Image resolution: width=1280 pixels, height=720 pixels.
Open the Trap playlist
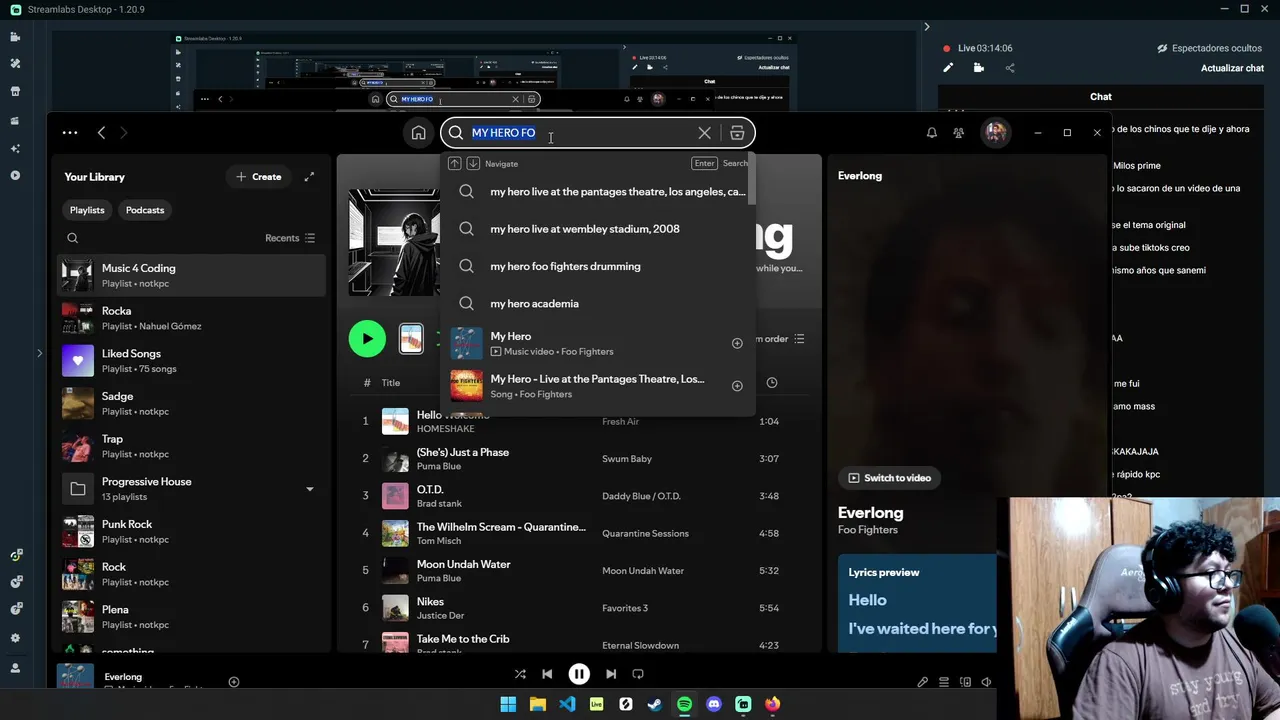pyautogui.click(x=191, y=446)
